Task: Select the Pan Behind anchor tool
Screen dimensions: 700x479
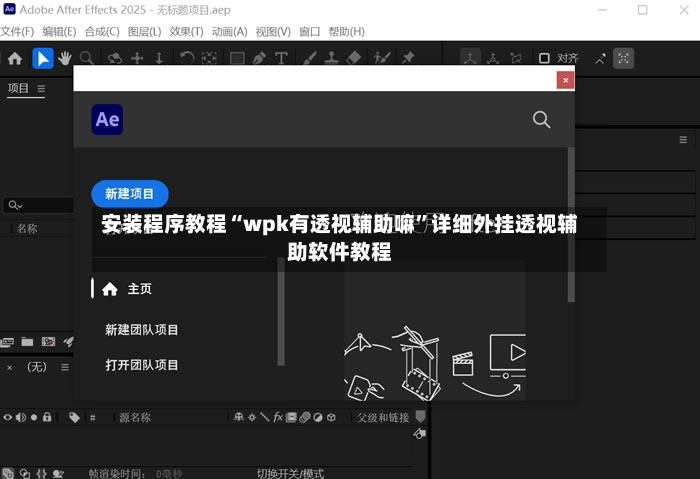Action: coord(209,58)
